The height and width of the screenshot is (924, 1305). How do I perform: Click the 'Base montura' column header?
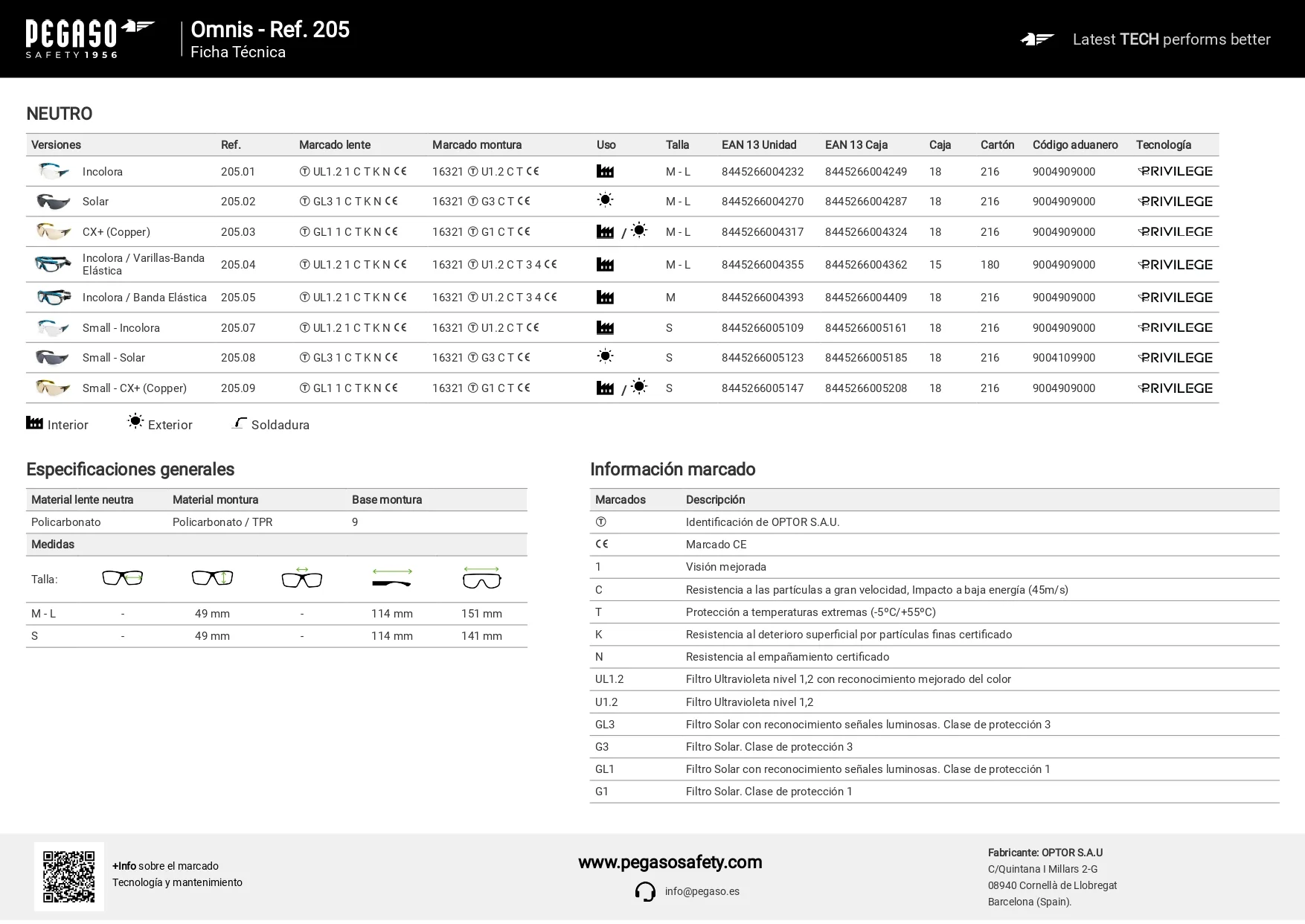tap(387, 499)
